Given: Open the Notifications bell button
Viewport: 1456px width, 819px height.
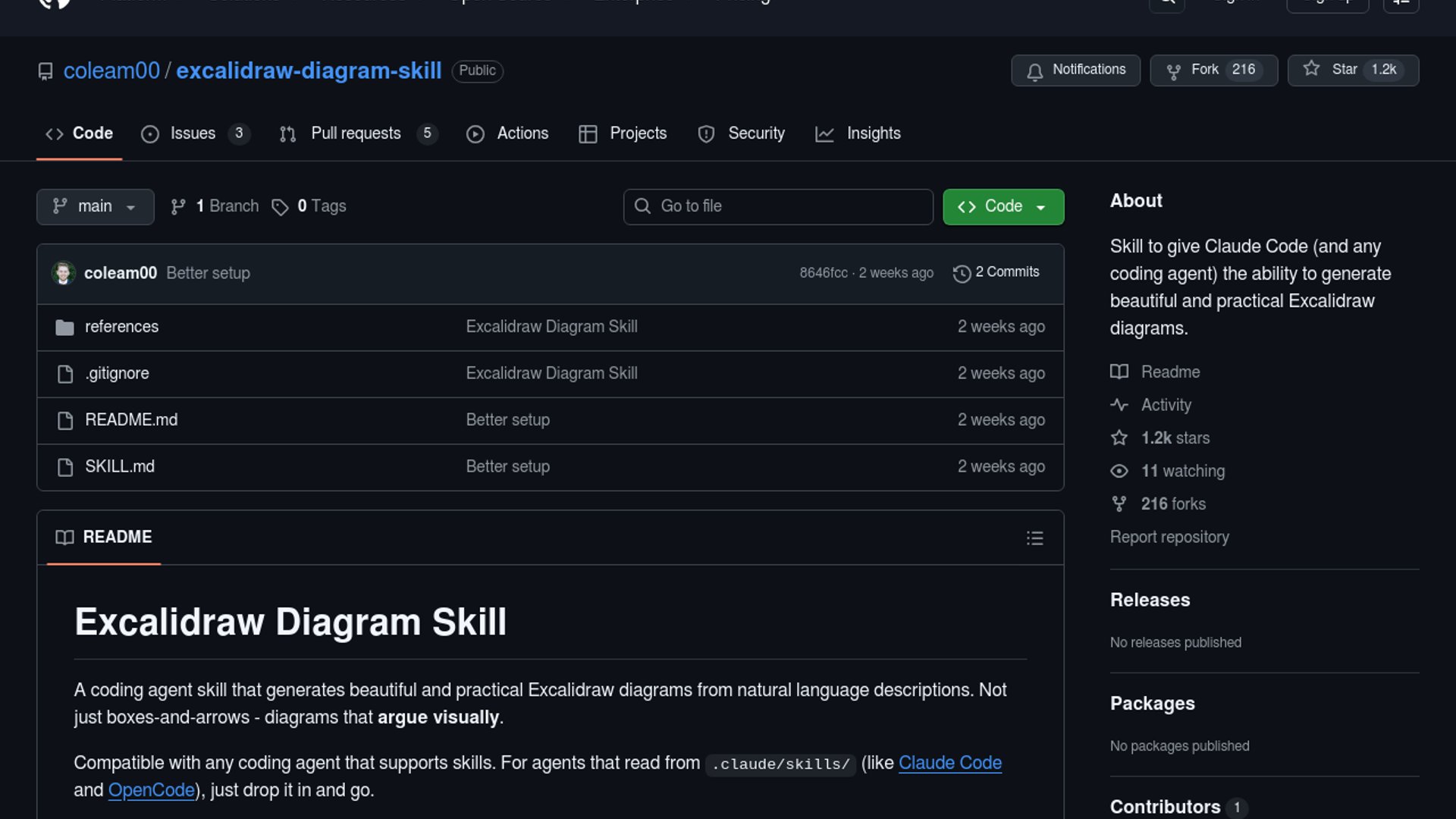Looking at the screenshot, I should pyautogui.click(x=1075, y=70).
